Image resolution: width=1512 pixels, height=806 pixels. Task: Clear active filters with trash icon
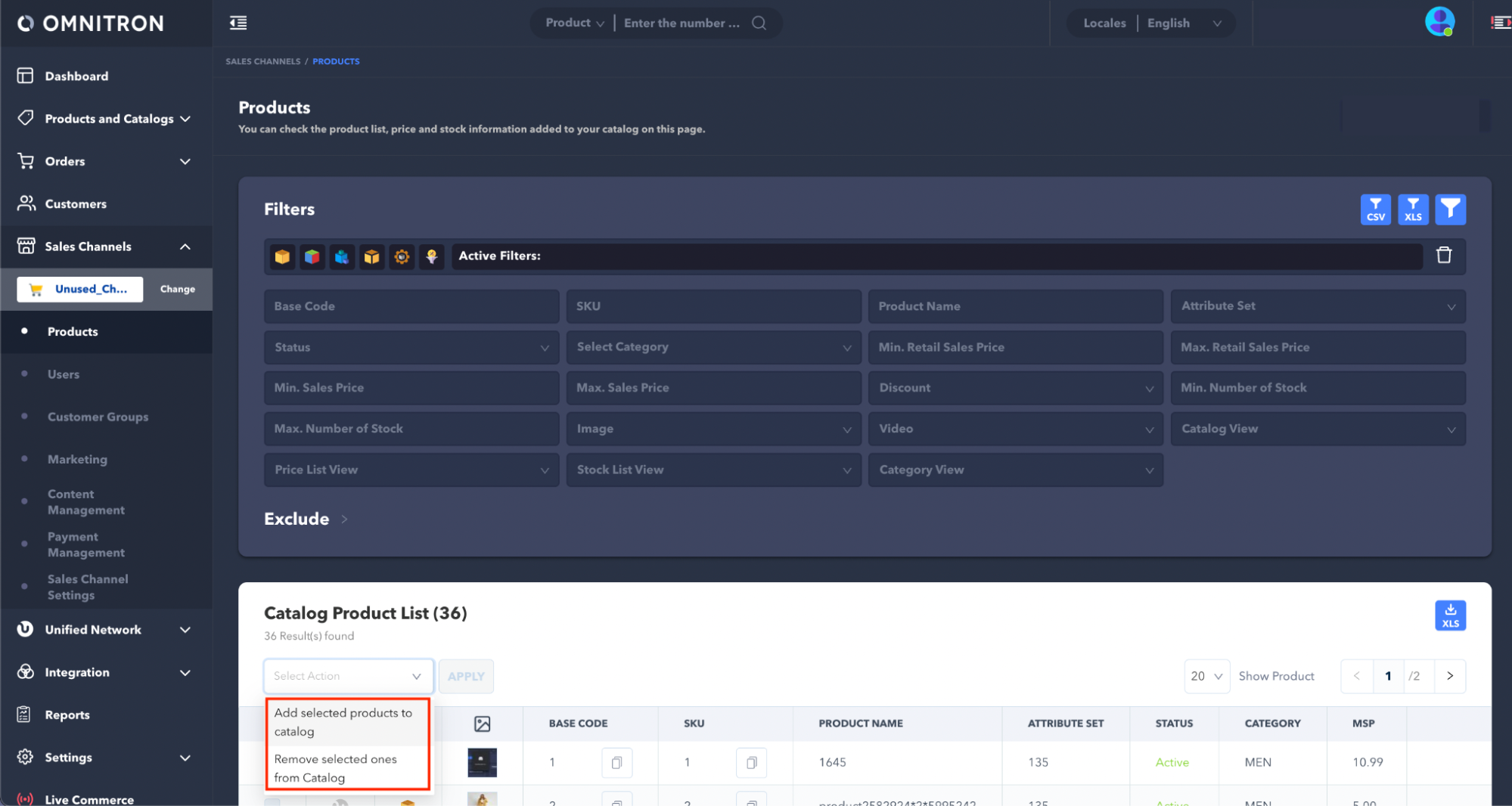click(x=1444, y=256)
